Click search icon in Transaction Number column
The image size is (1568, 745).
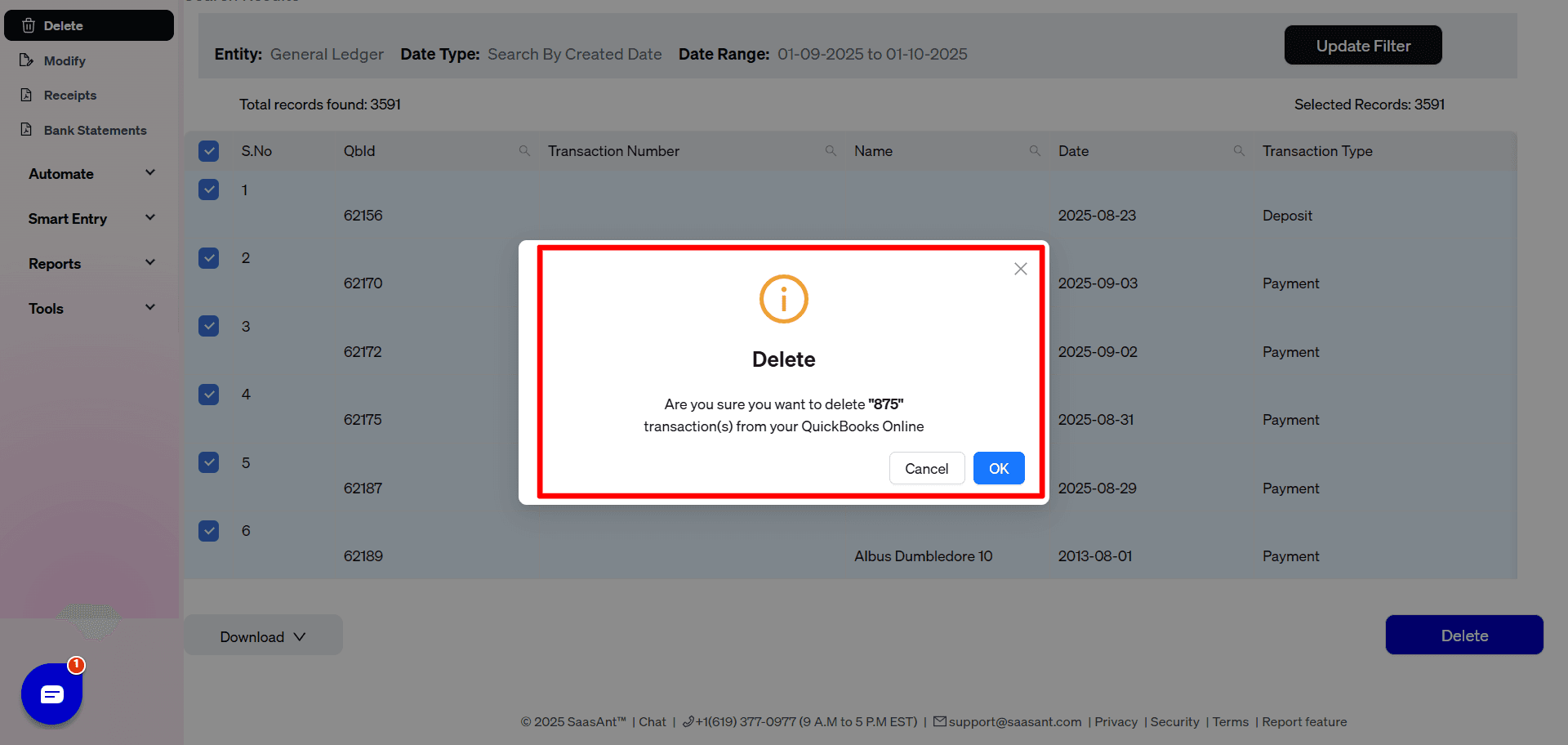831,151
